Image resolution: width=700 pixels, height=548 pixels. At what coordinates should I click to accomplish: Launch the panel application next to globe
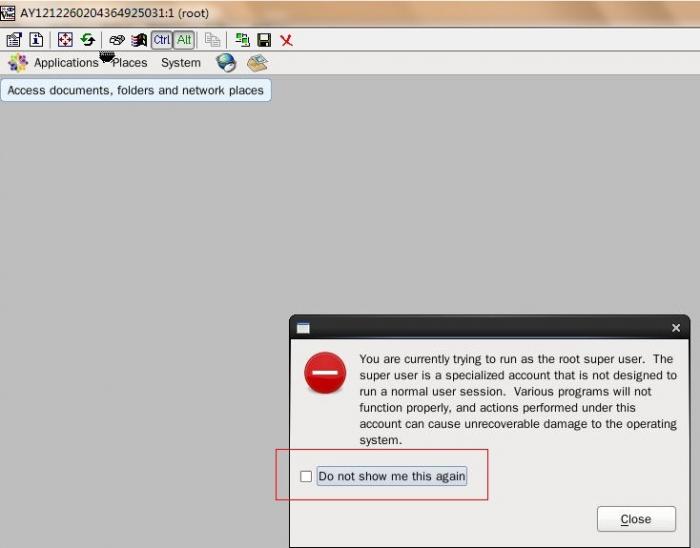click(257, 63)
